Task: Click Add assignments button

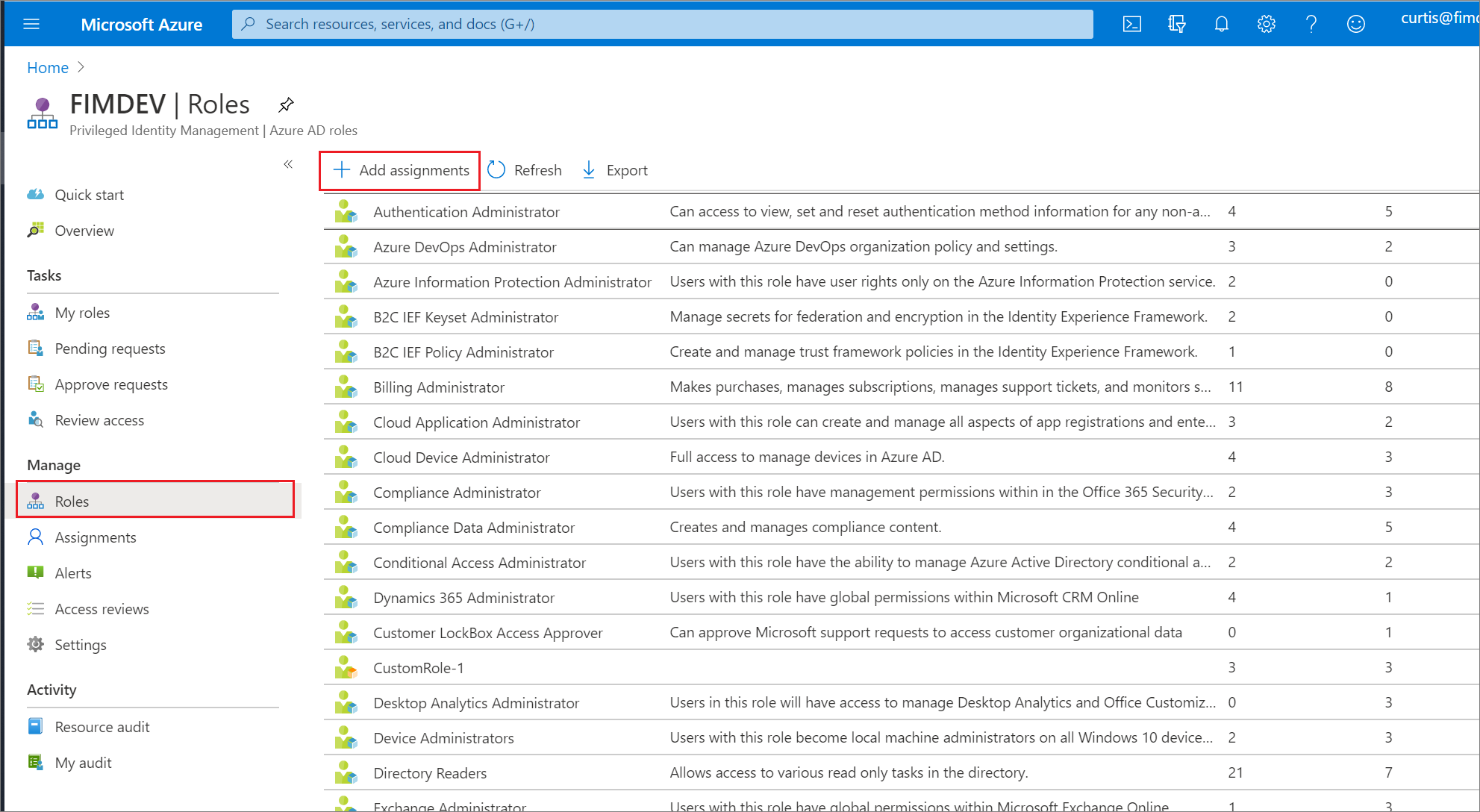Action: tap(400, 169)
